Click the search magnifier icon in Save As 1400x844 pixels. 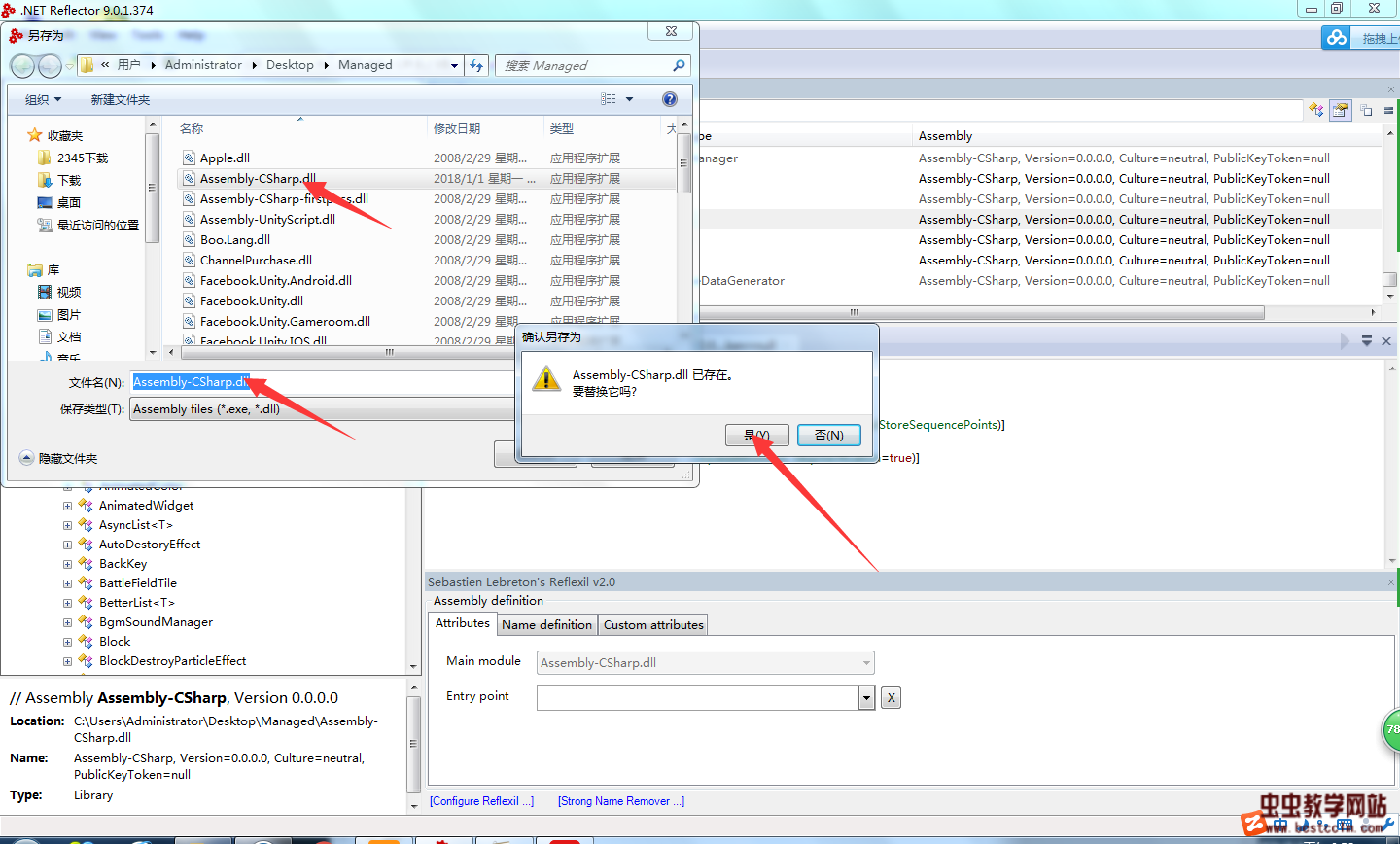click(x=679, y=65)
